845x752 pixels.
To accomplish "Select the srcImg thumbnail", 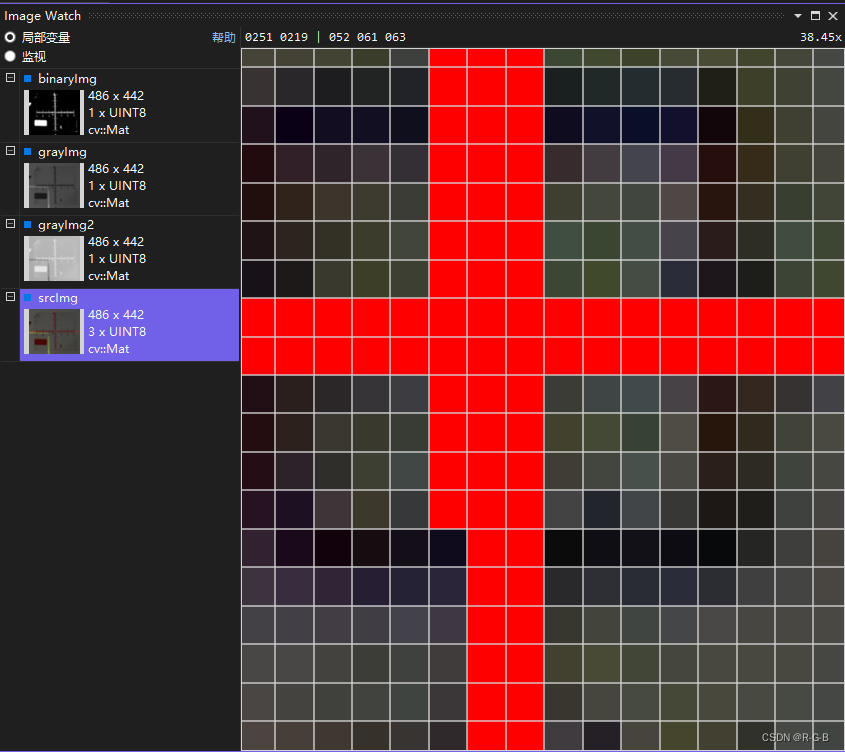I will click(54, 332).
